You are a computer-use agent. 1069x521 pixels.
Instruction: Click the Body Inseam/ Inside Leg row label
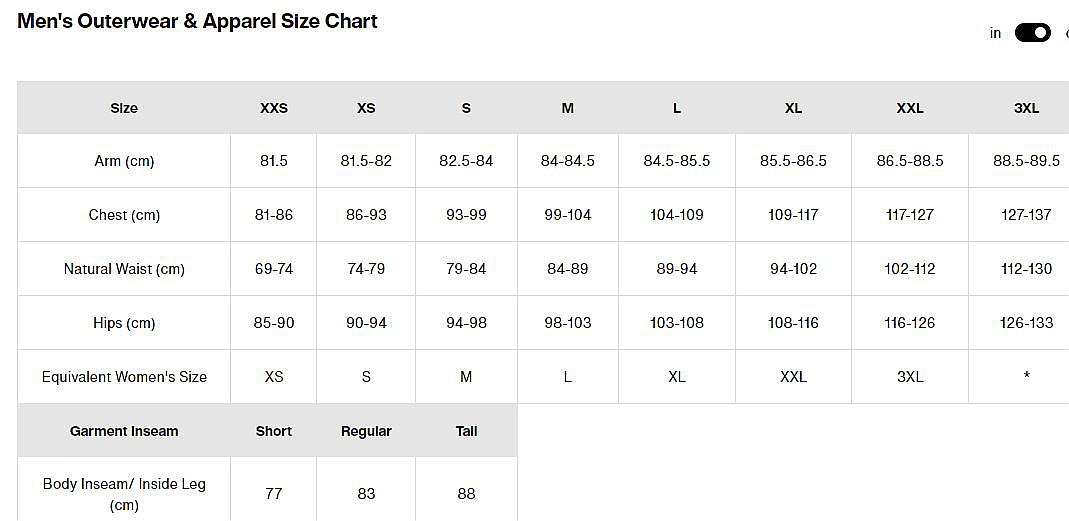coord(124,494)
